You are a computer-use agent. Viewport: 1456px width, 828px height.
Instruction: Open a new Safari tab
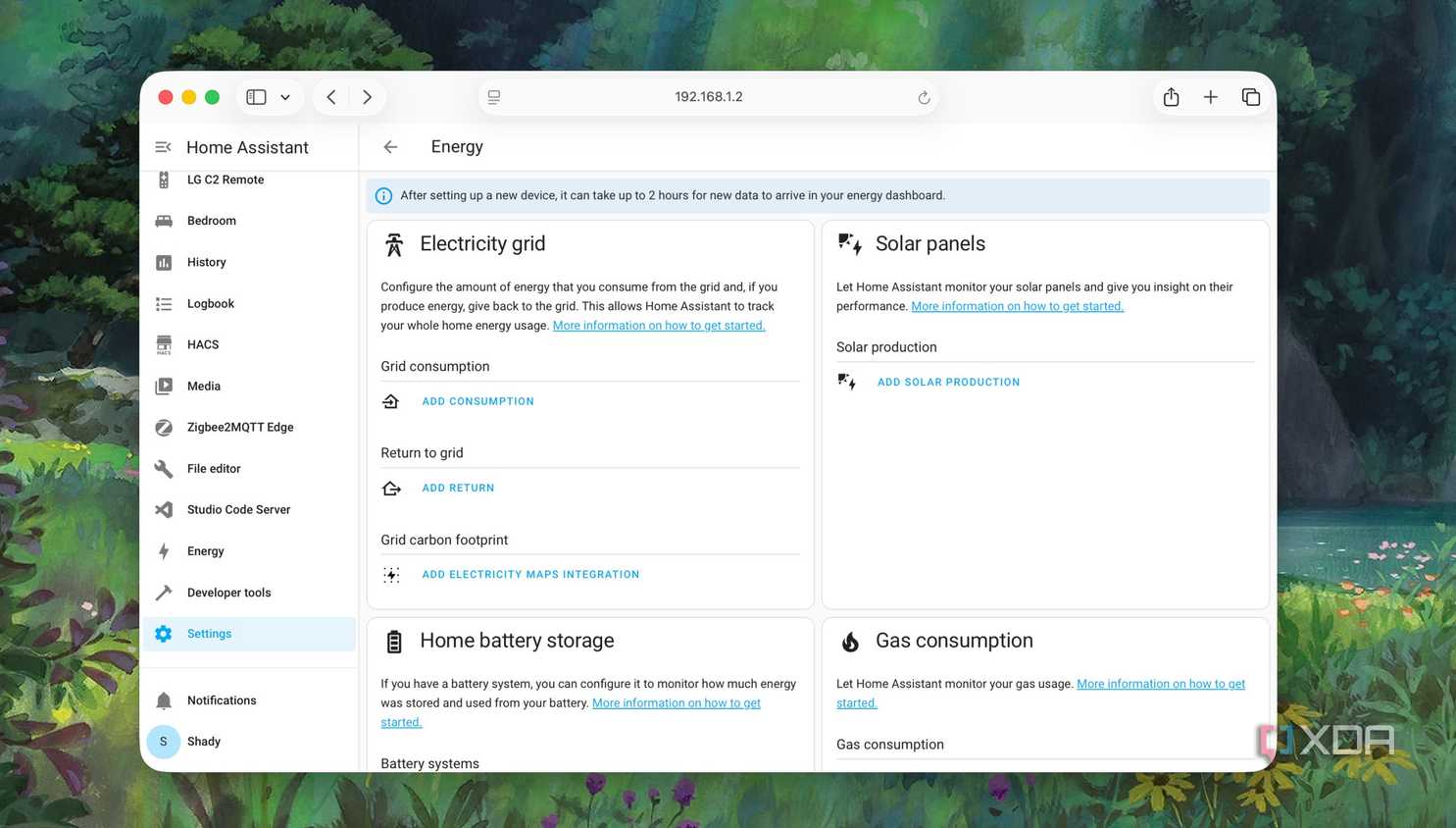1211,97
